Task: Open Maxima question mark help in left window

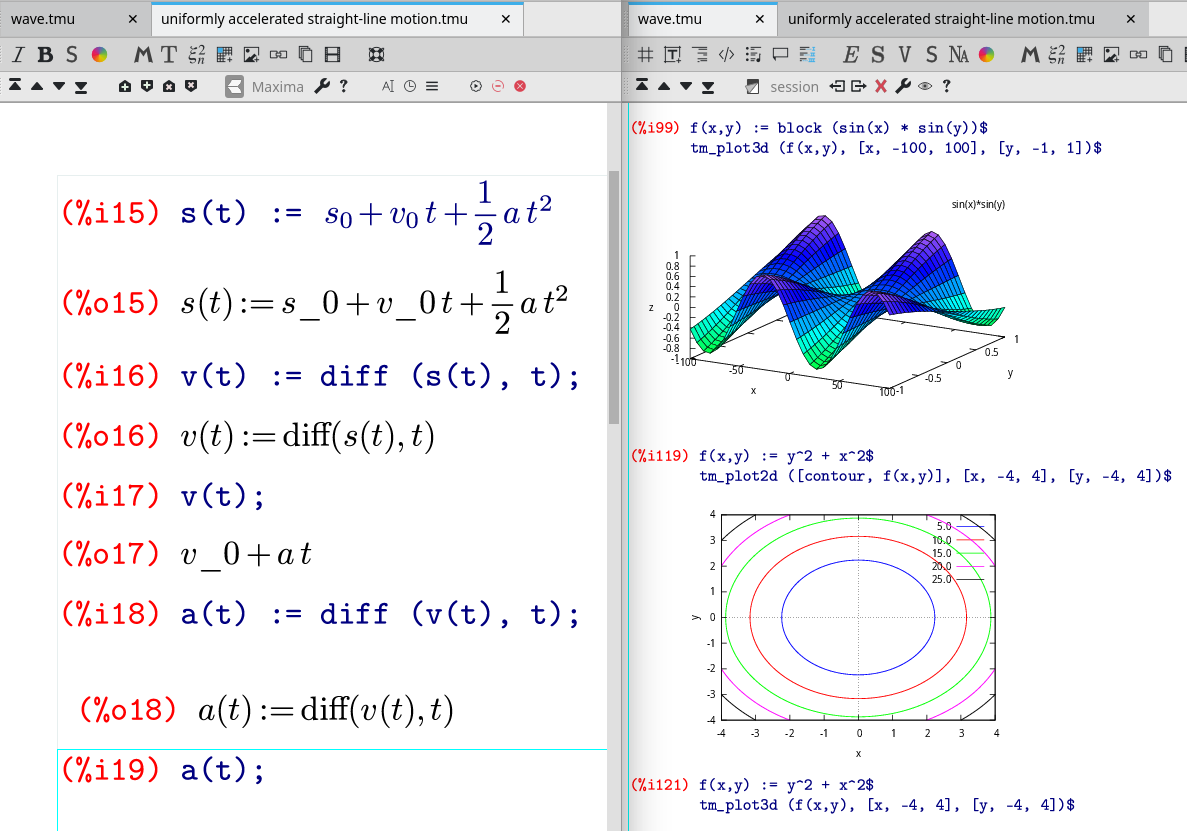Action: 344,86
